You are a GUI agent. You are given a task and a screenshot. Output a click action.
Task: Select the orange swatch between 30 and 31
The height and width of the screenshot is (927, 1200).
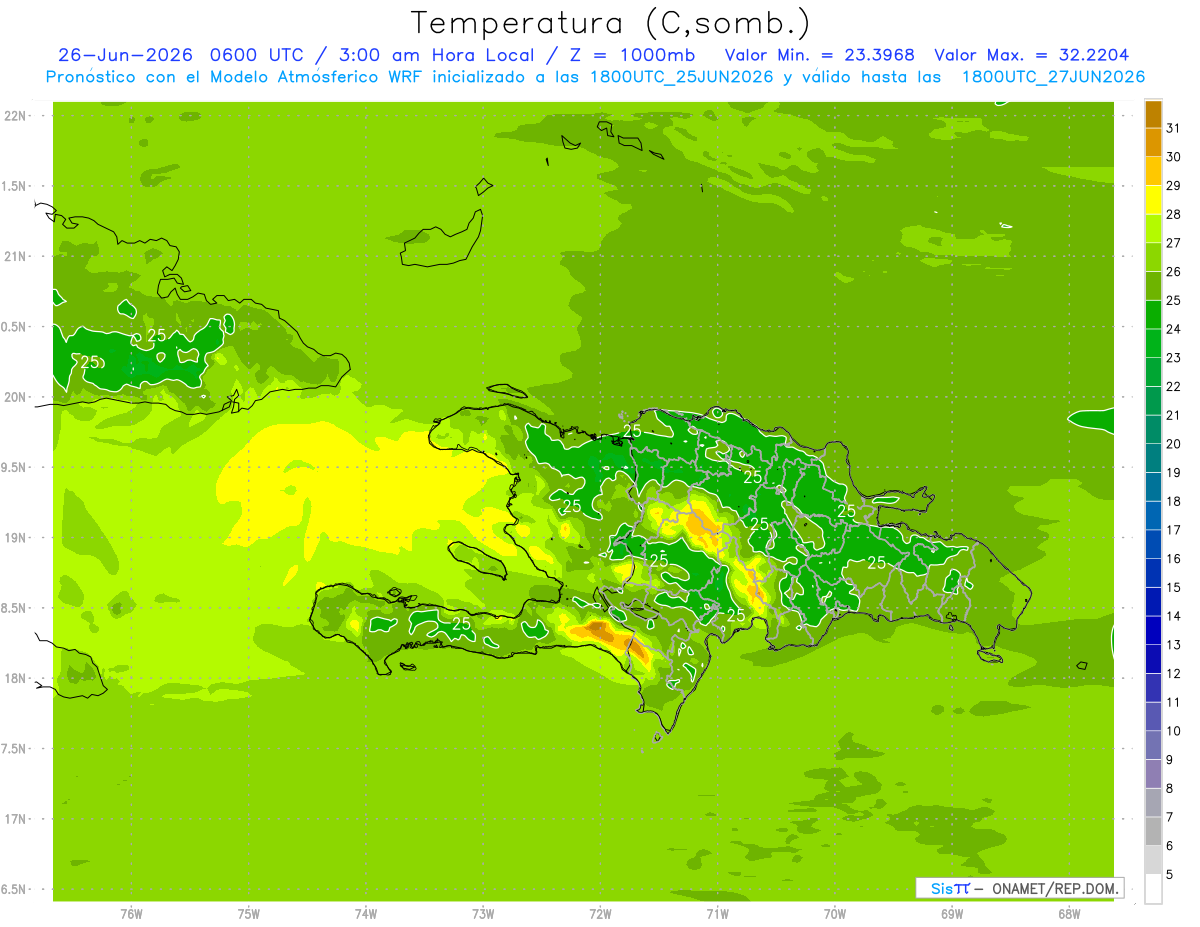click(x=1153, y=142)
